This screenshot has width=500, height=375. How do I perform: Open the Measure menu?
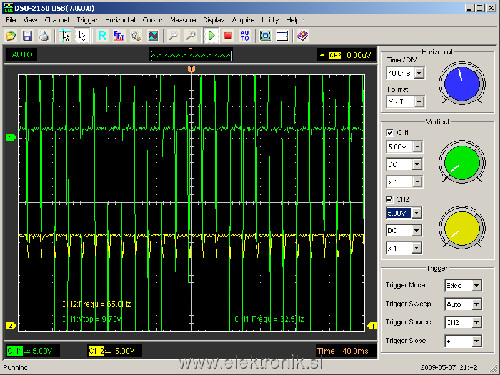183,20
